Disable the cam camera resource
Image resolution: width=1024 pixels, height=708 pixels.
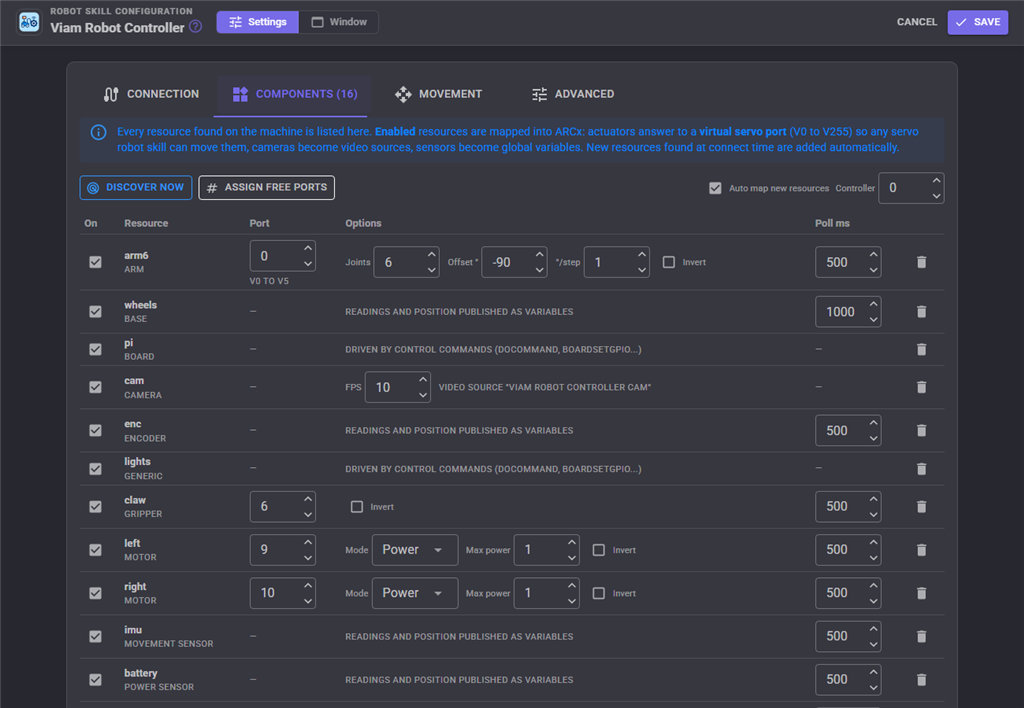[x=95, y=387]
